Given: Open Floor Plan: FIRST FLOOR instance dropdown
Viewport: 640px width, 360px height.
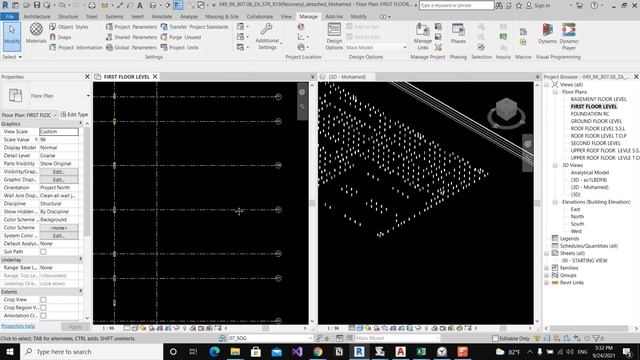Looking at the screenshot, I should point(29,115).
